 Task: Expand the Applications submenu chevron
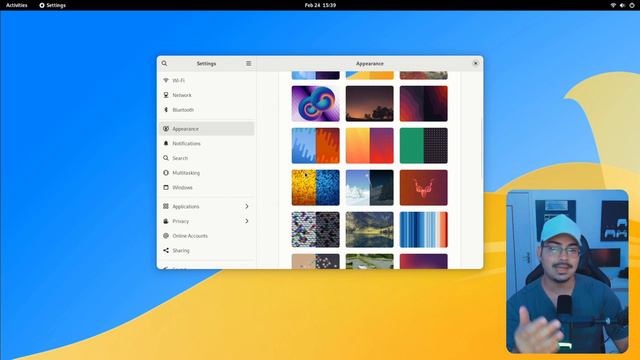247,206
